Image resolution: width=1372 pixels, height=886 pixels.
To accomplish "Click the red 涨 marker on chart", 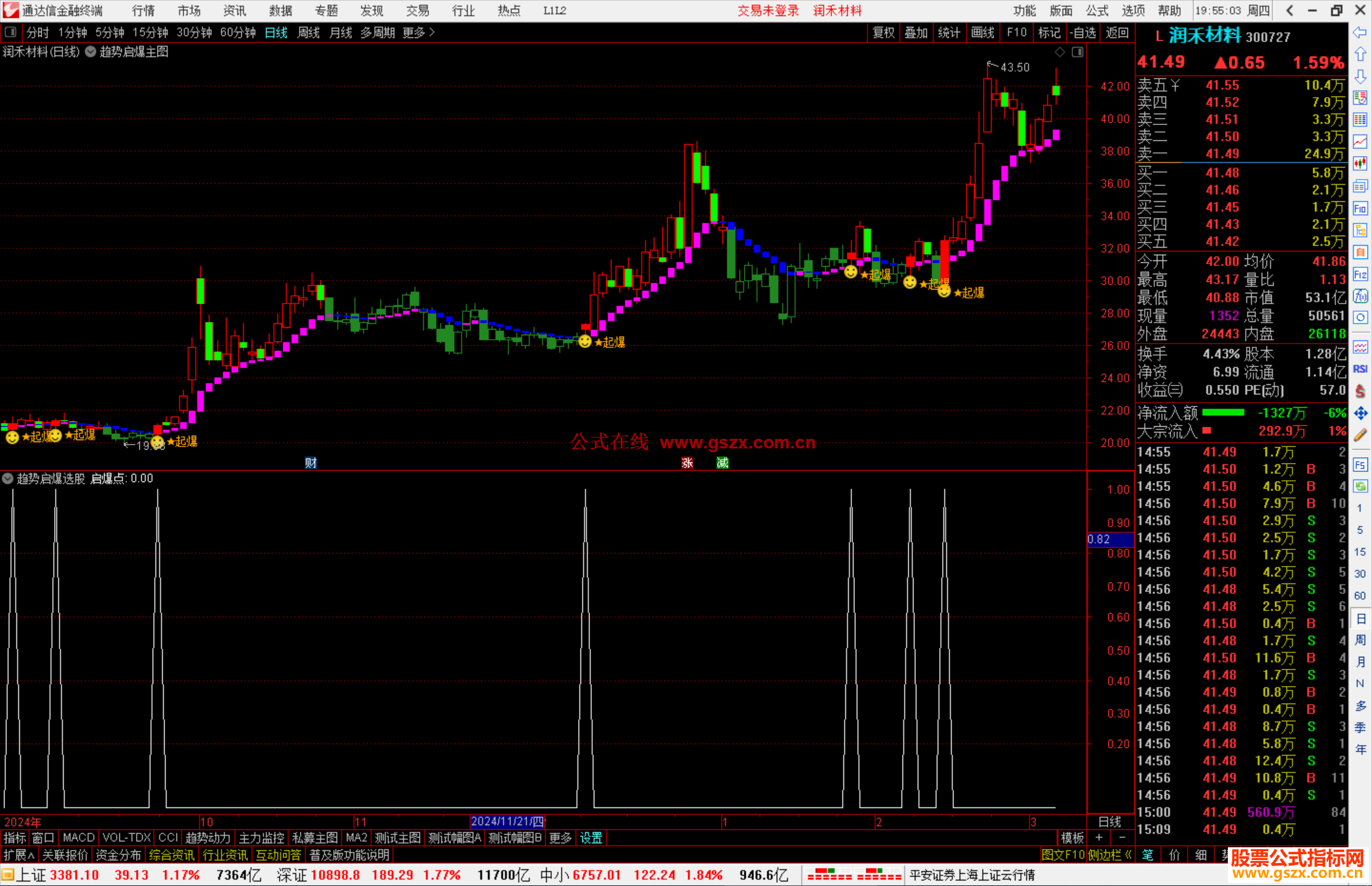I will coord(687,462).
